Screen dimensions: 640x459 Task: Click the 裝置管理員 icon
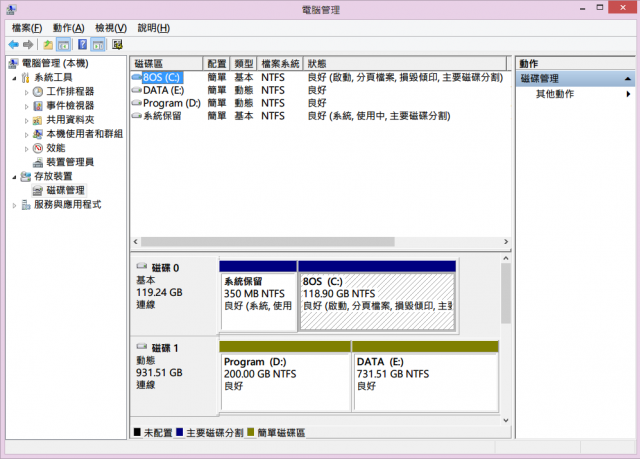[x=38, y=162]
